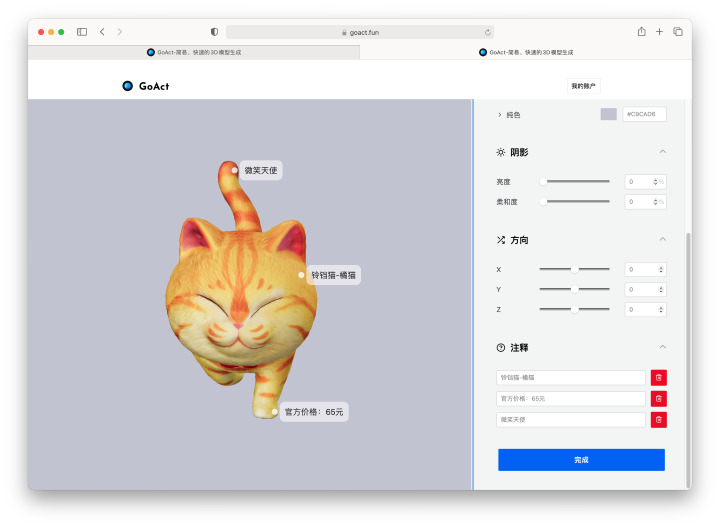Collapse the 阴影 shadow section
This screenshot has height=527, width=720.
(x=662, y=152)
